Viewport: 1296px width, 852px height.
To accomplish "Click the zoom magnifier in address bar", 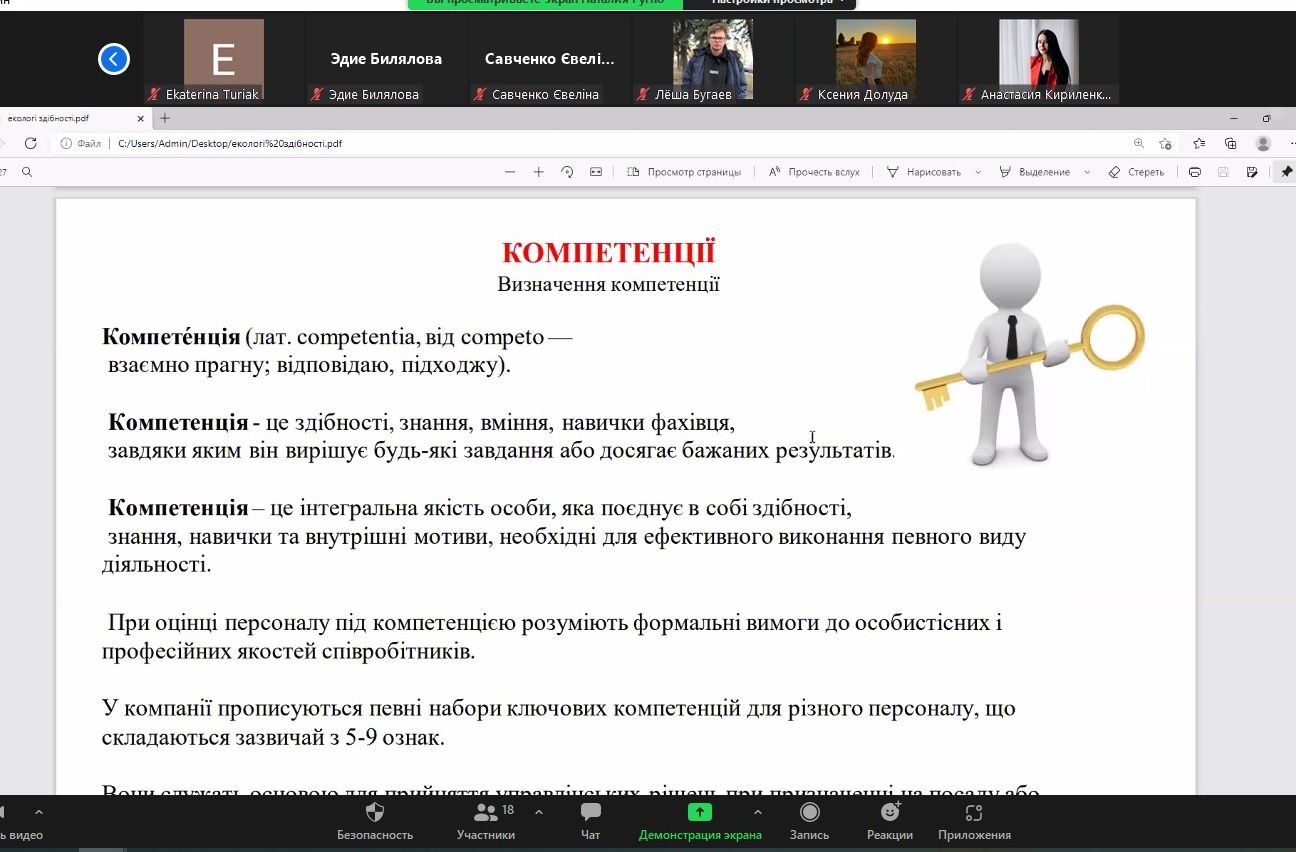I will point(1139,143).
